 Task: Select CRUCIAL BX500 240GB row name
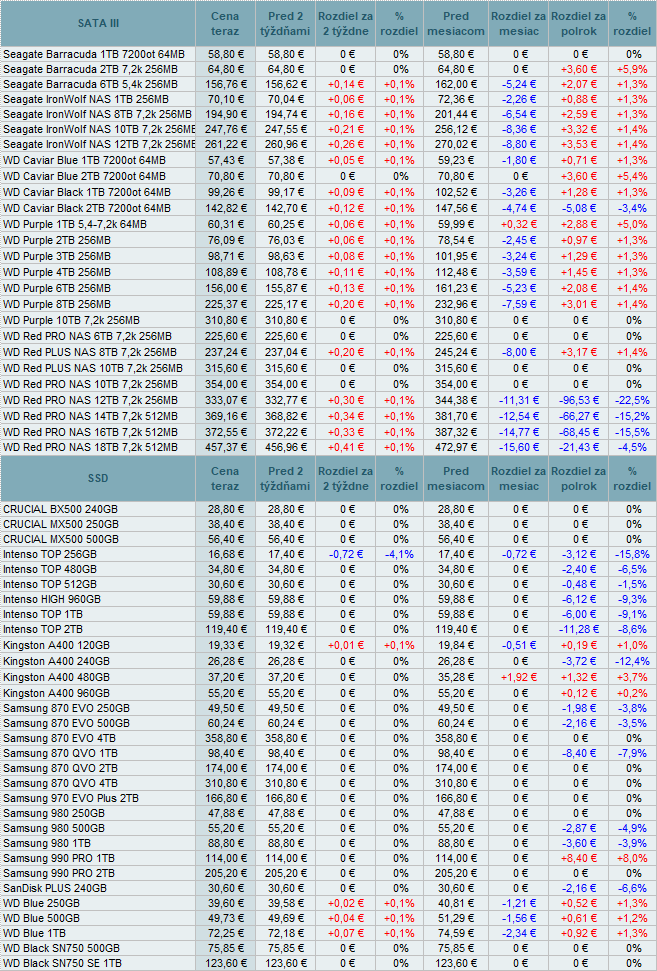click(60, 510)
